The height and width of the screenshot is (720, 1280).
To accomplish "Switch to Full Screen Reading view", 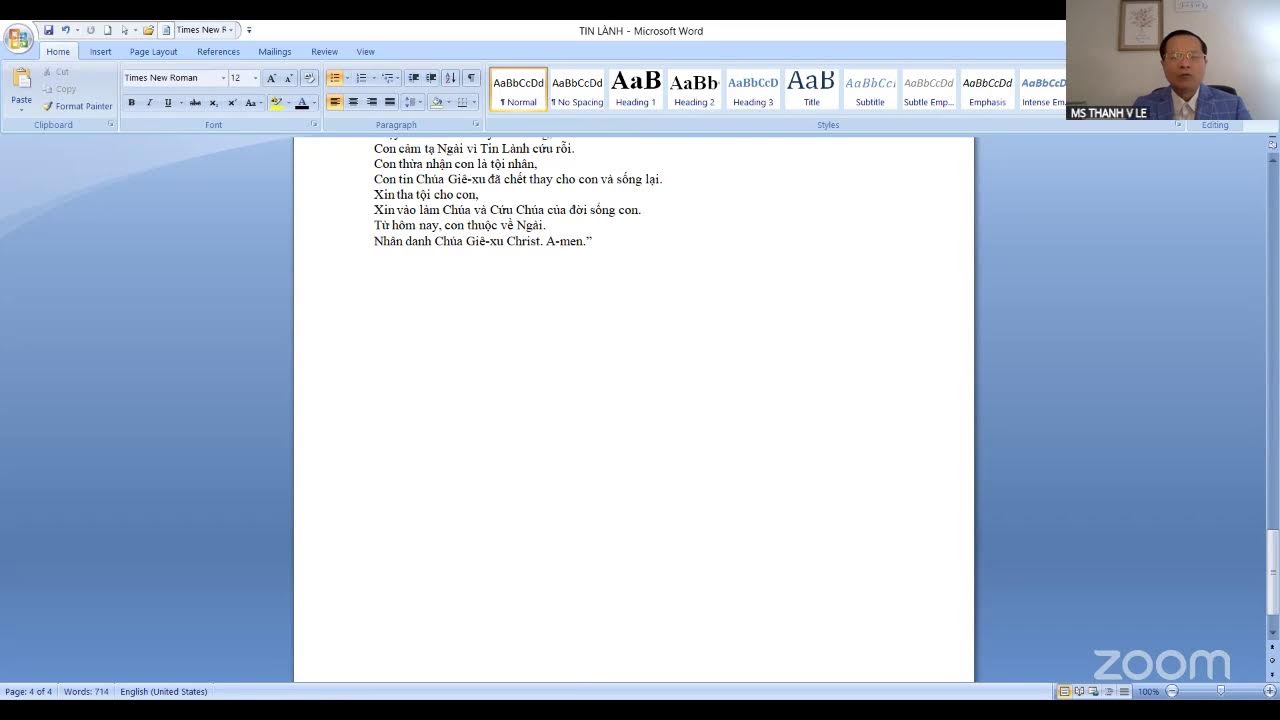I will point(1079,691).
